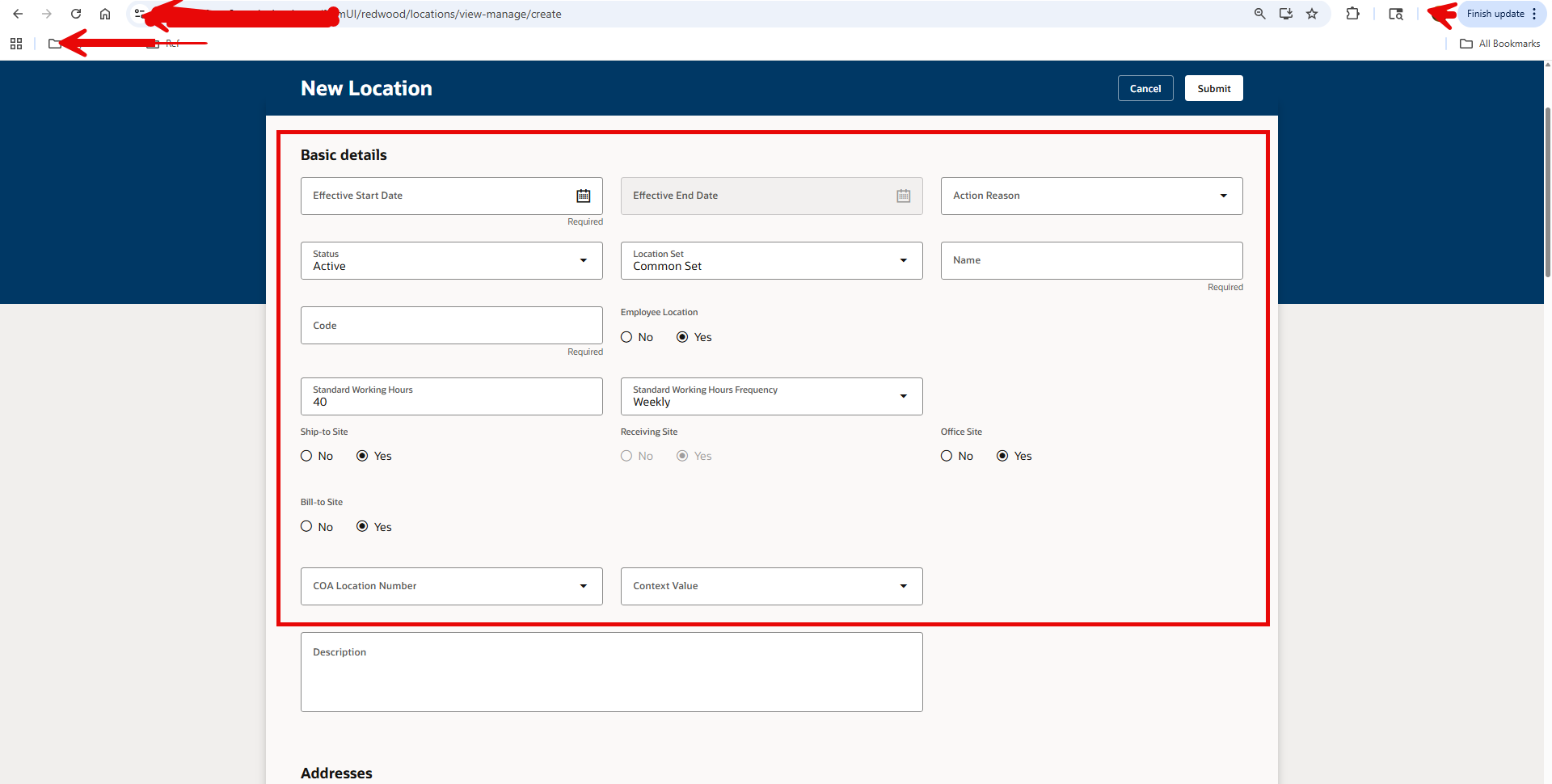This screenshot has width=1552, height=784.
Task: Open the All Bookmarks folder
Action: pos(1499,44)
